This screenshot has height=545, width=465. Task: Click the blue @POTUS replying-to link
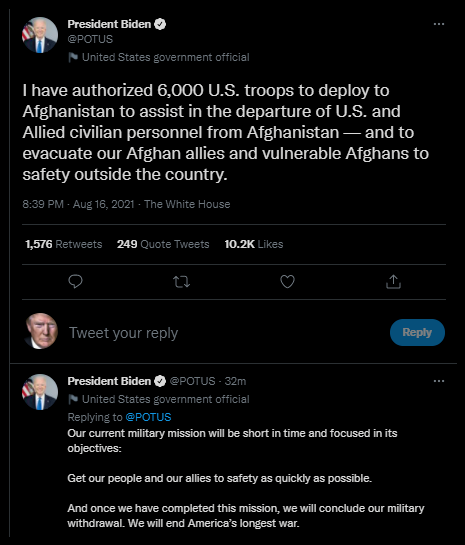click(x=148, y=417)
